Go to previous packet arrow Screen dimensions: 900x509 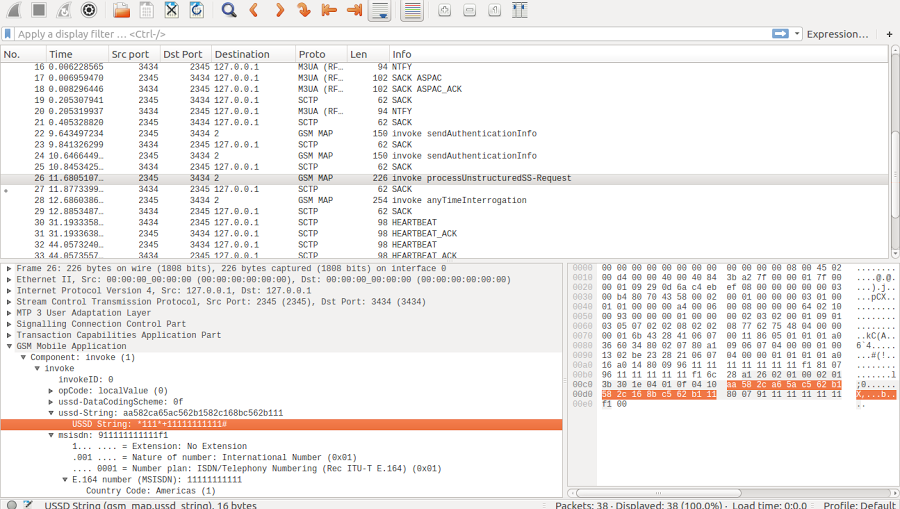(x=254, y=10)
